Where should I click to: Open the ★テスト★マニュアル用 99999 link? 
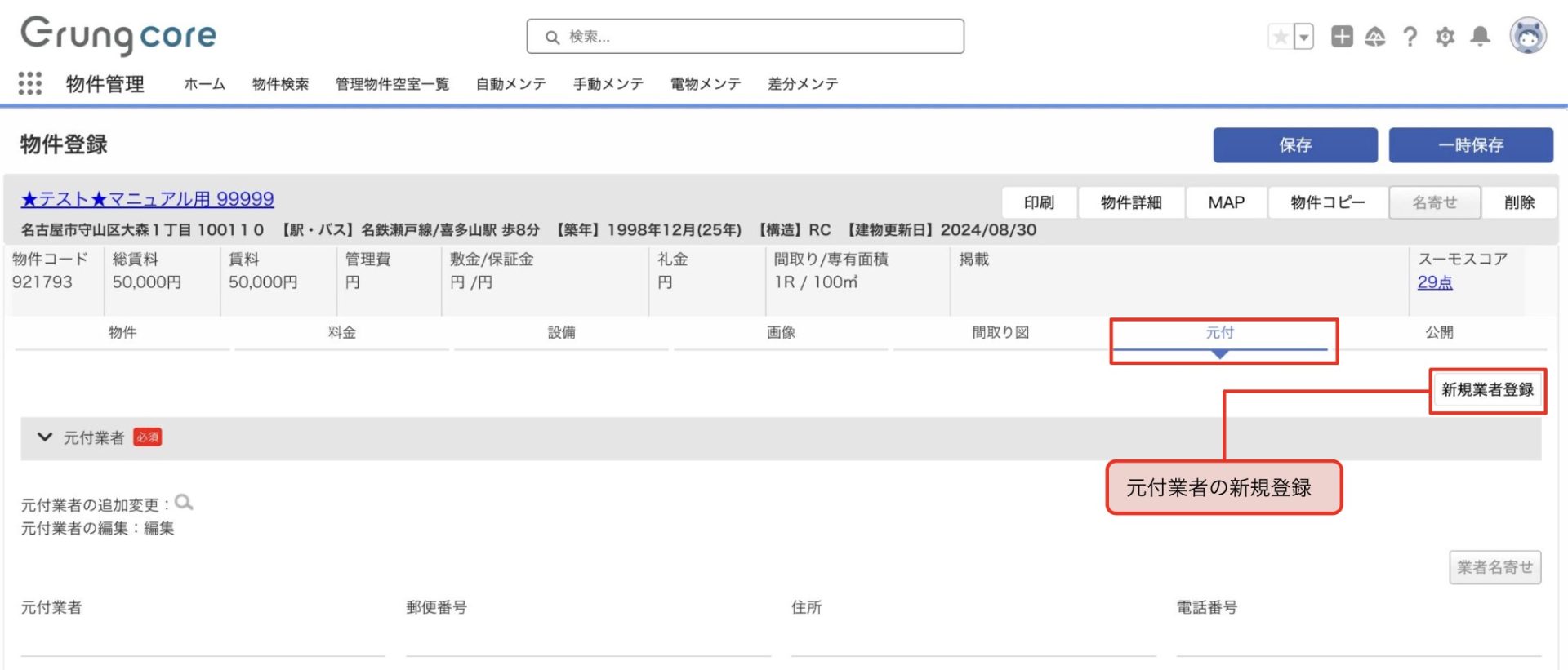(x=148, y=199)
